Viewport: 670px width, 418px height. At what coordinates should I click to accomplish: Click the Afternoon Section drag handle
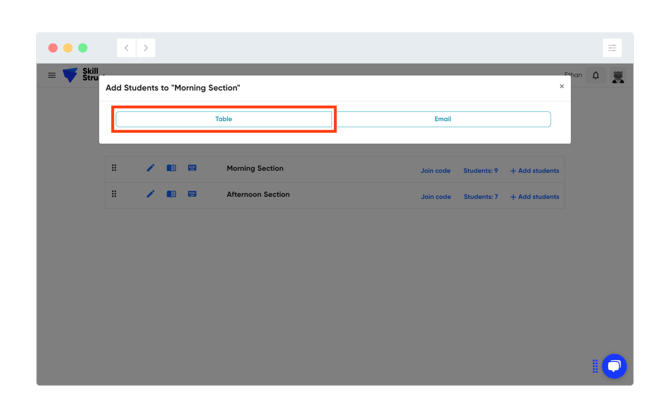click(114, 194)
